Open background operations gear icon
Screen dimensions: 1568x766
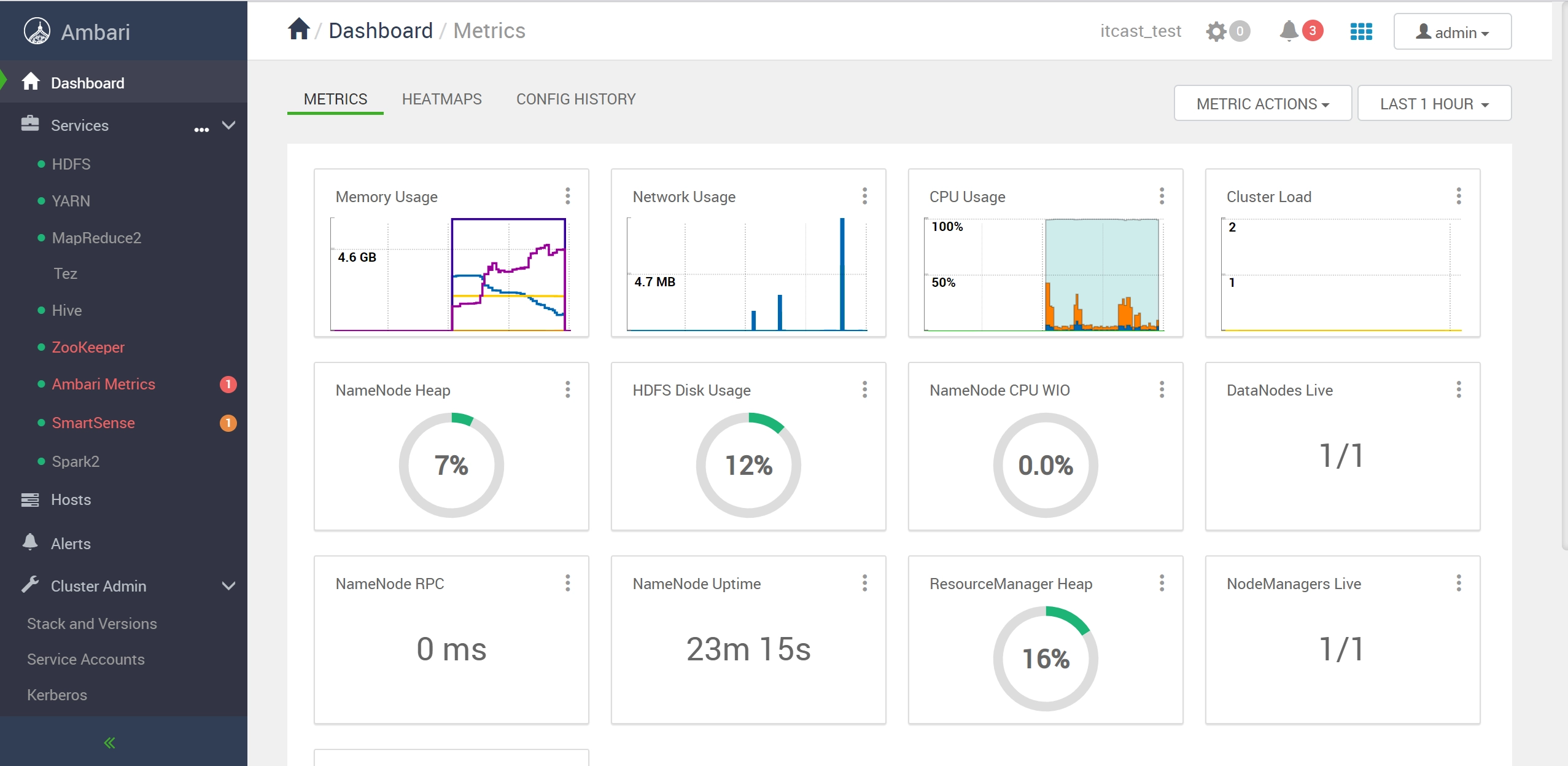pos(1216,31)
